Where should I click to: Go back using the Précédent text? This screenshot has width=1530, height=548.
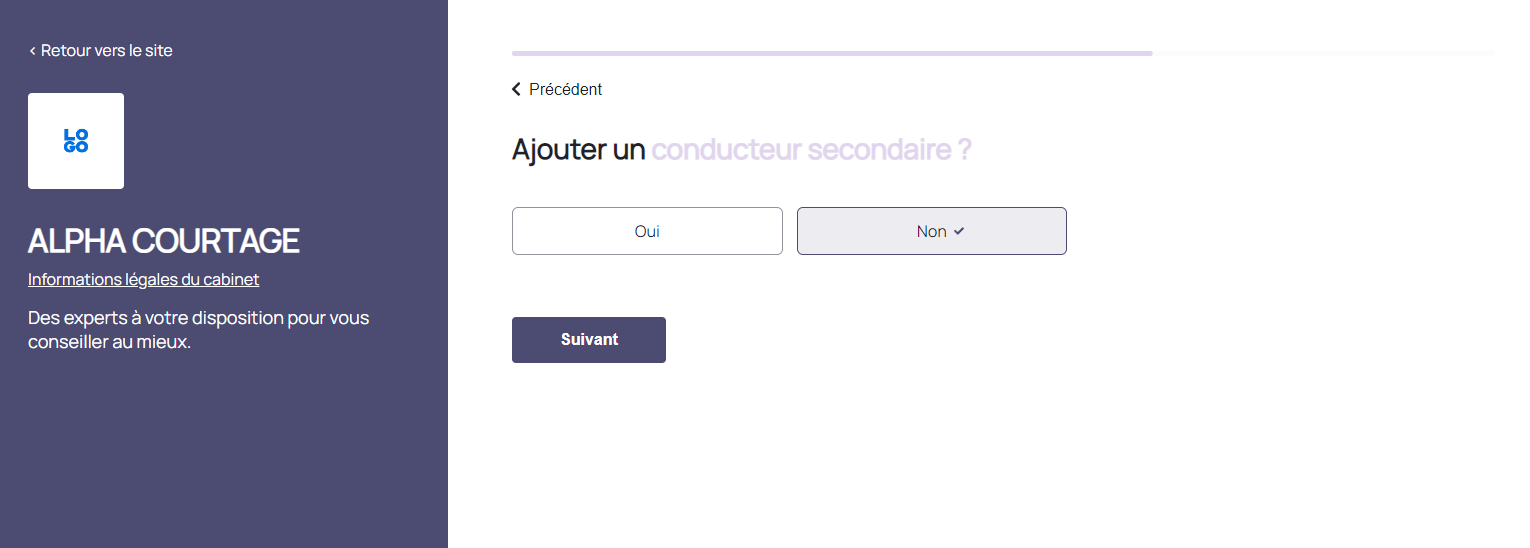[x=565, y=89]
